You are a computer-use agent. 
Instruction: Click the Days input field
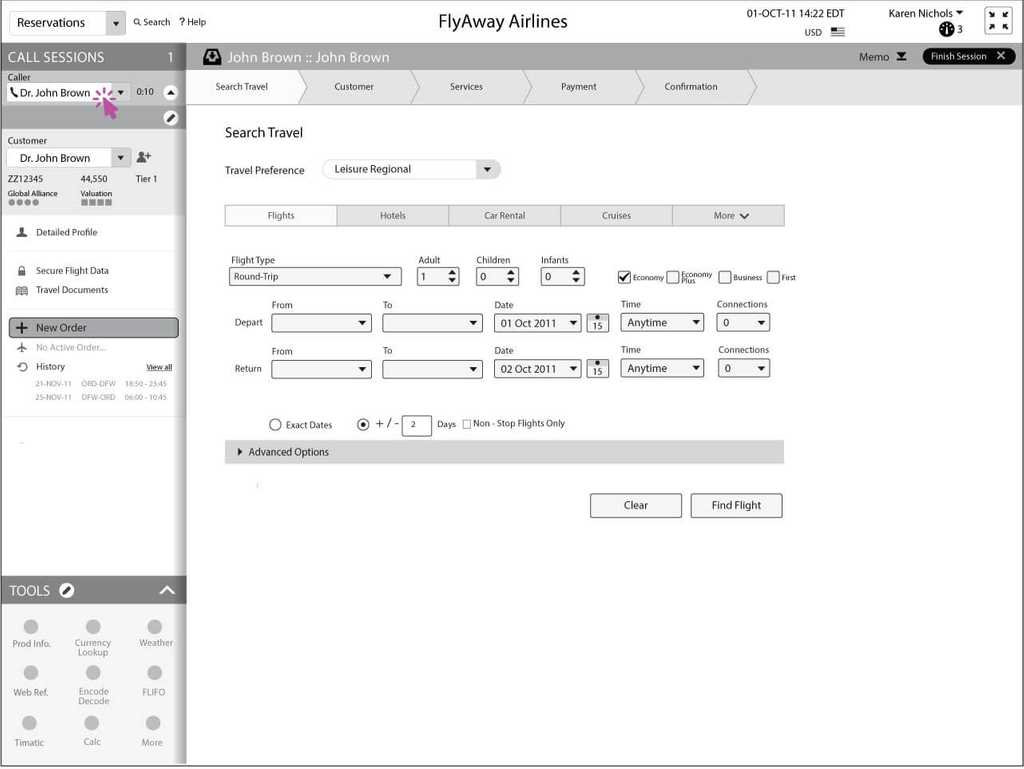point(416,424)
